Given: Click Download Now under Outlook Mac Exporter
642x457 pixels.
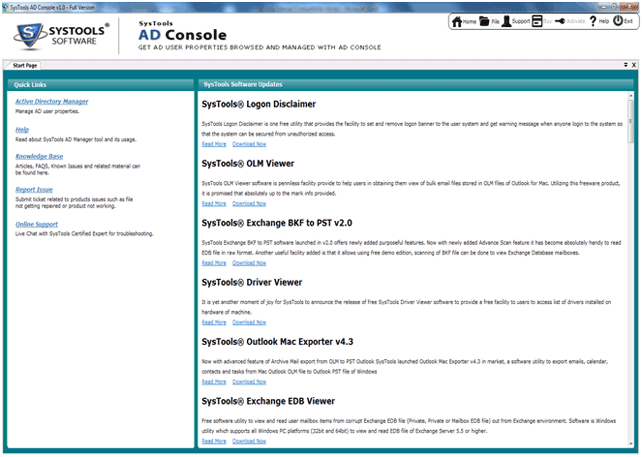Looking at the screenshot, I should coord(249,382).
